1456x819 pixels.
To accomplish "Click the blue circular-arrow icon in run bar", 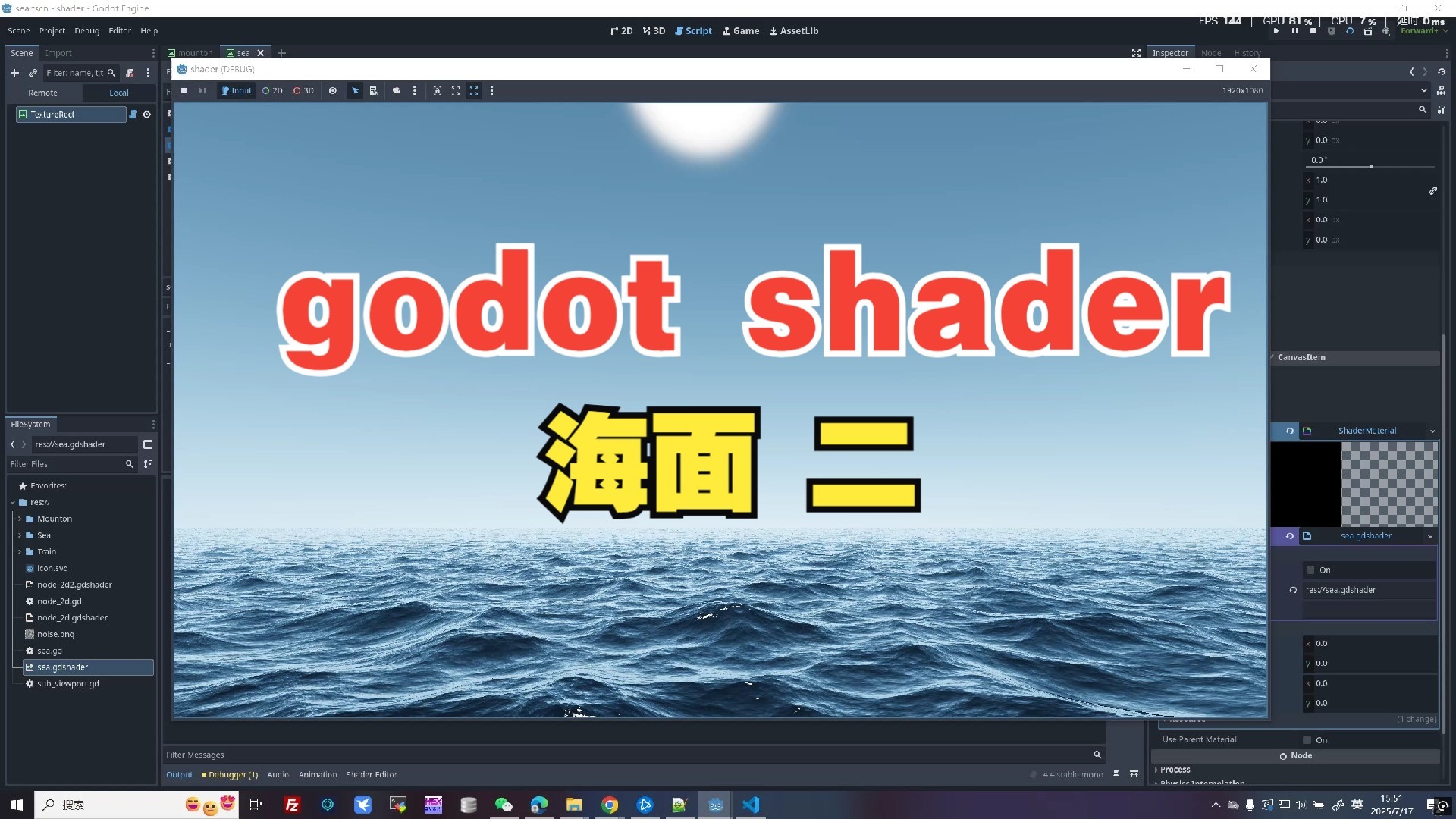I will coord(1349,31).
